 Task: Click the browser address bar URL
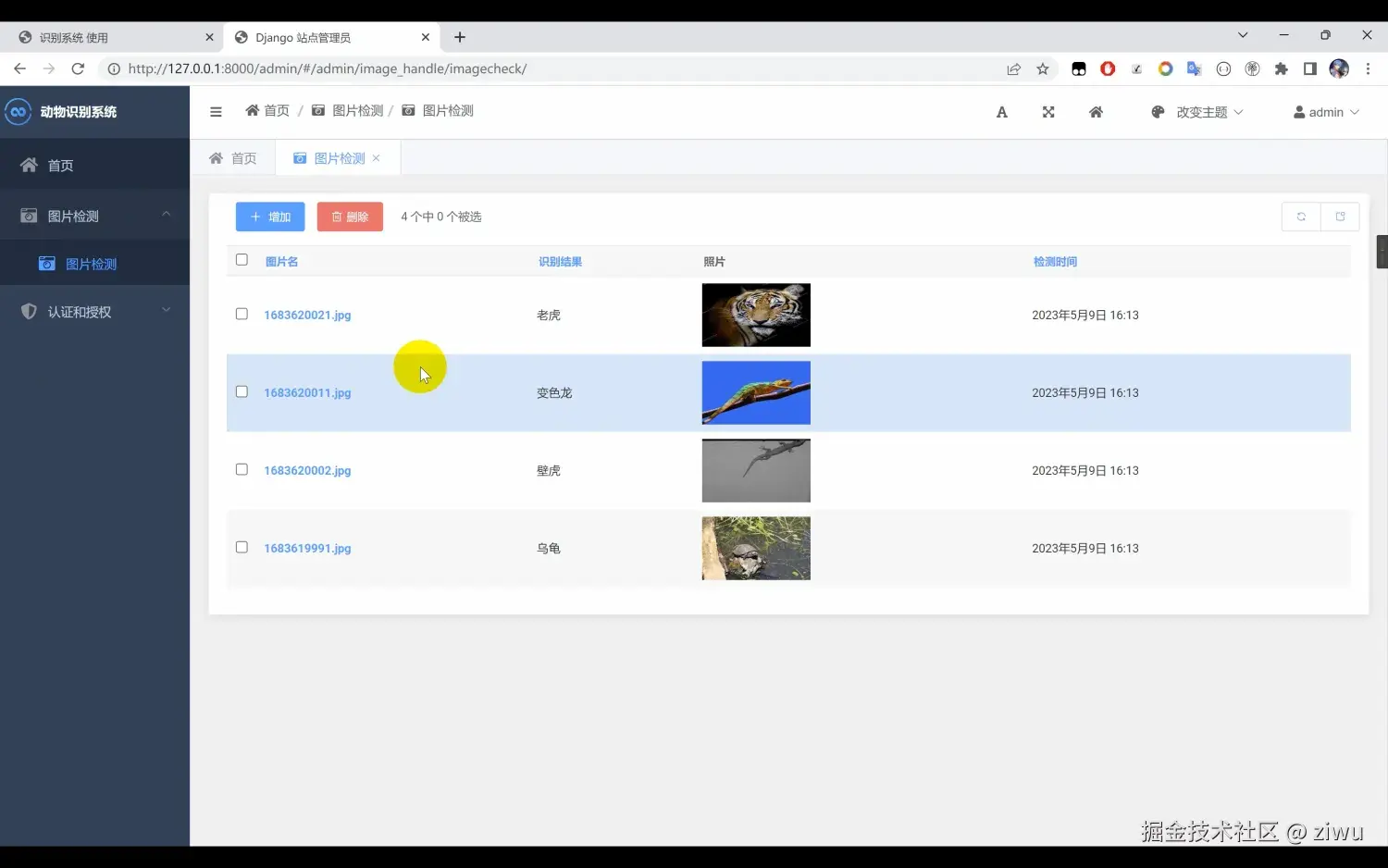pos(328,68)
